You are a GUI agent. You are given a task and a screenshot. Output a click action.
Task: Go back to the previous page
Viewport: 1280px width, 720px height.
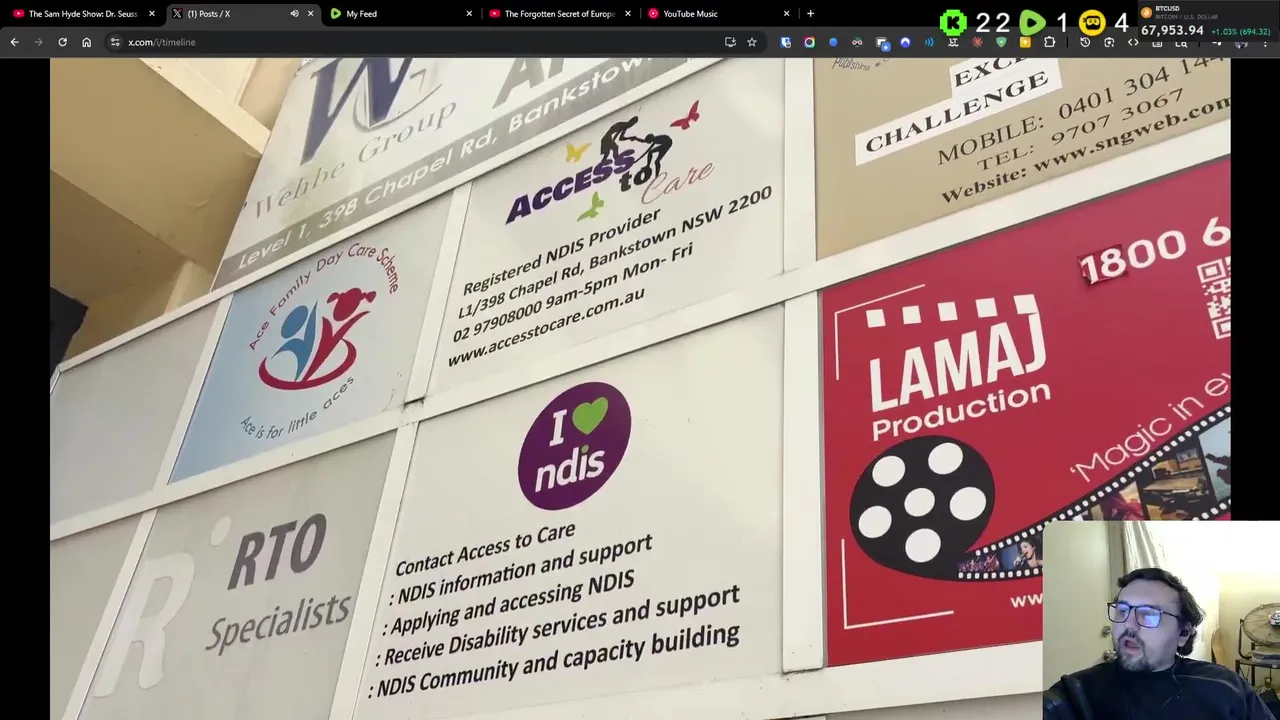pos(14,42)
